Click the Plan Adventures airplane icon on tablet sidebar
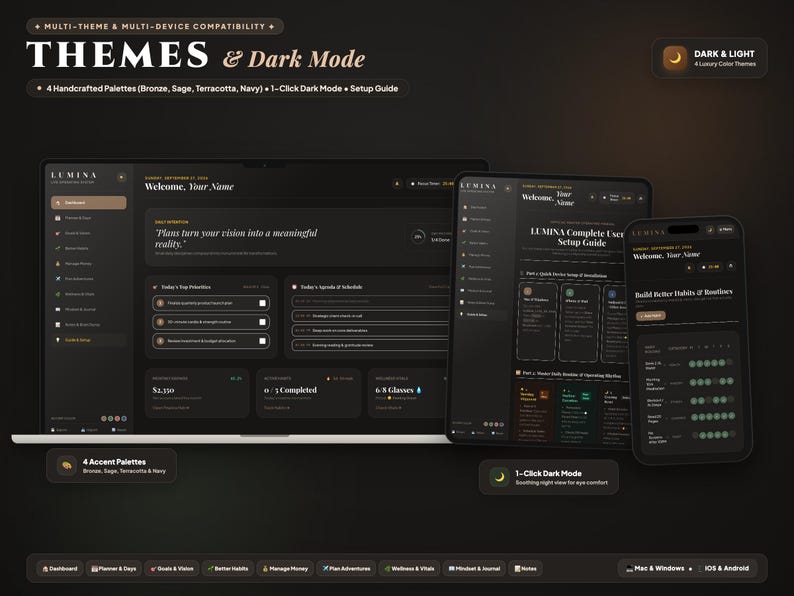794x596 pixels. click(x=463, y=266)
